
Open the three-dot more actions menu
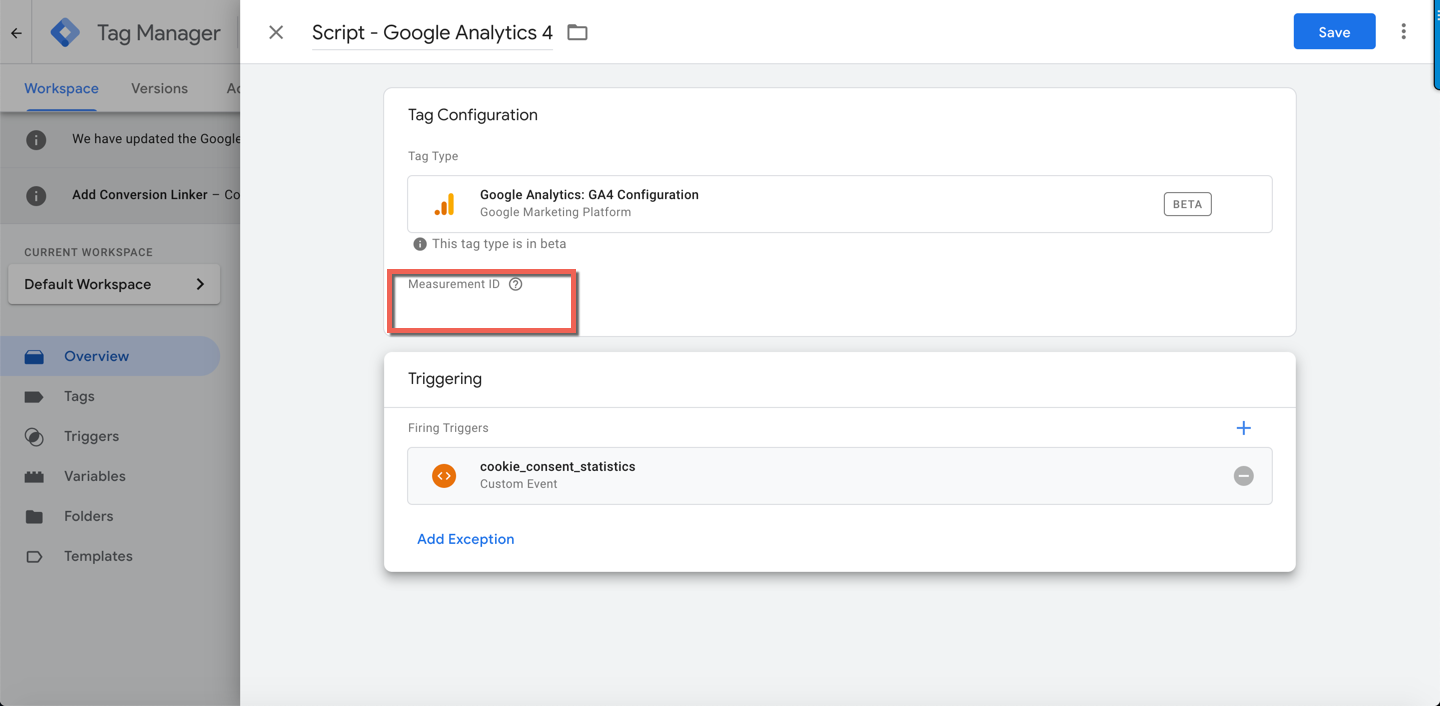coord(1403,32)
